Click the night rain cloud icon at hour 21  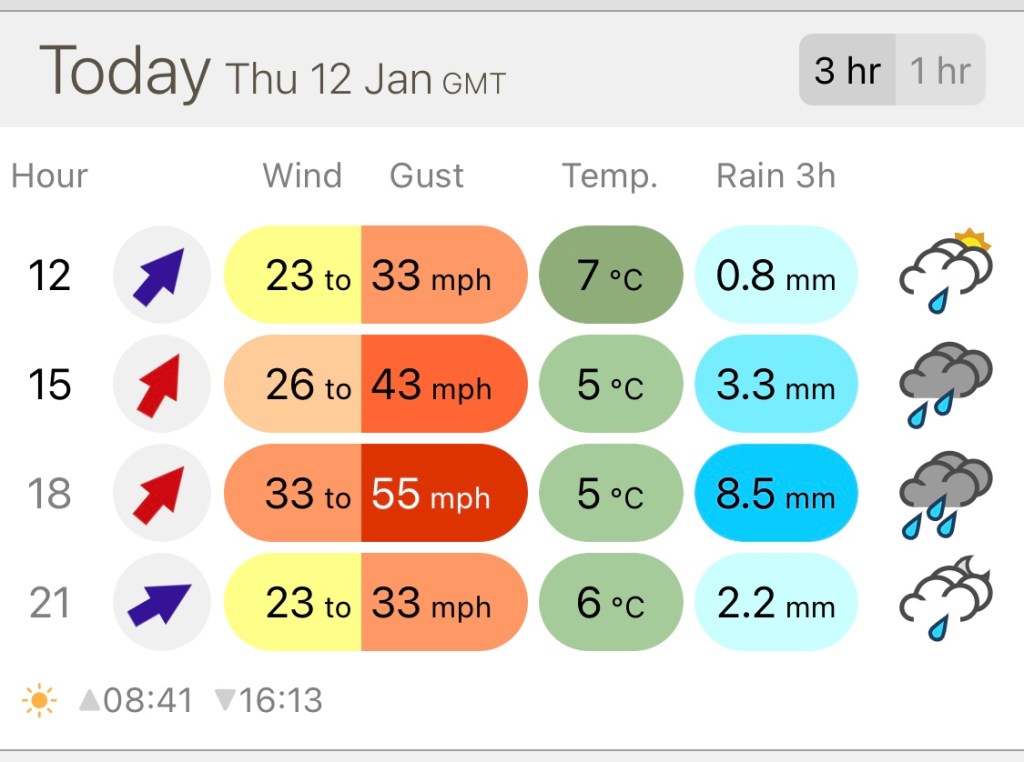(x=945, y=598)
